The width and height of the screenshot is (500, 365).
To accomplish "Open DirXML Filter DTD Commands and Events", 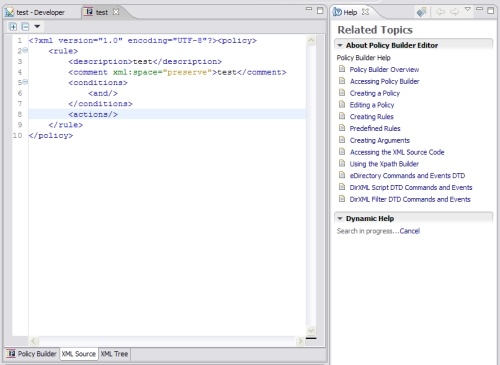I will click(x=410, y=199).
